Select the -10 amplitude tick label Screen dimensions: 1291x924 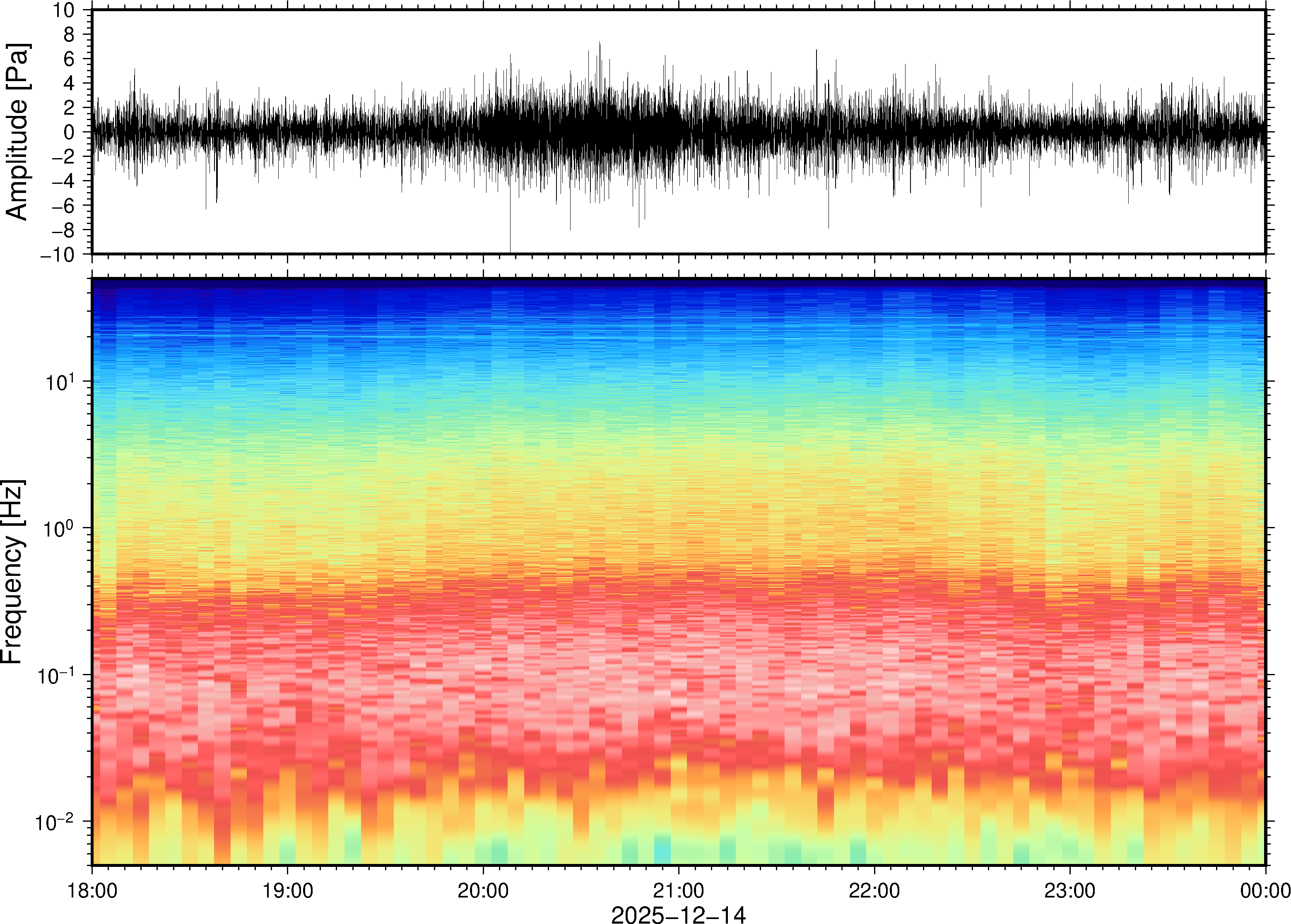click(57, 254)
